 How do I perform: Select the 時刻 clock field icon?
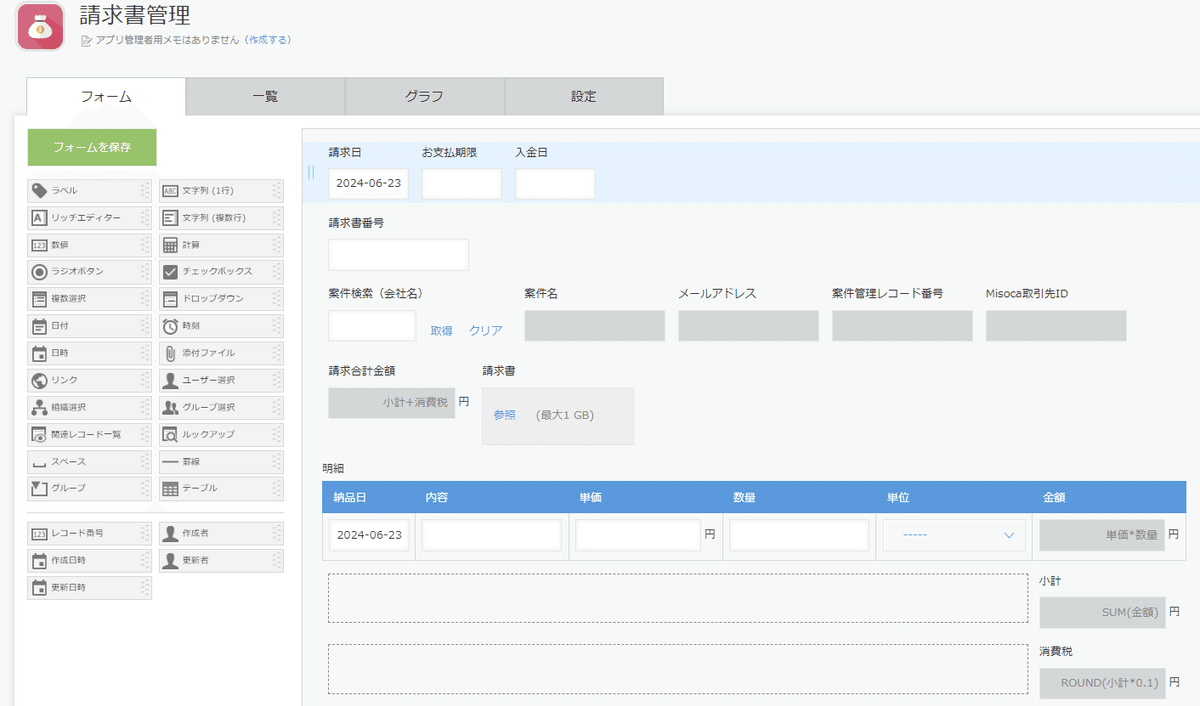tap(170, 326)
